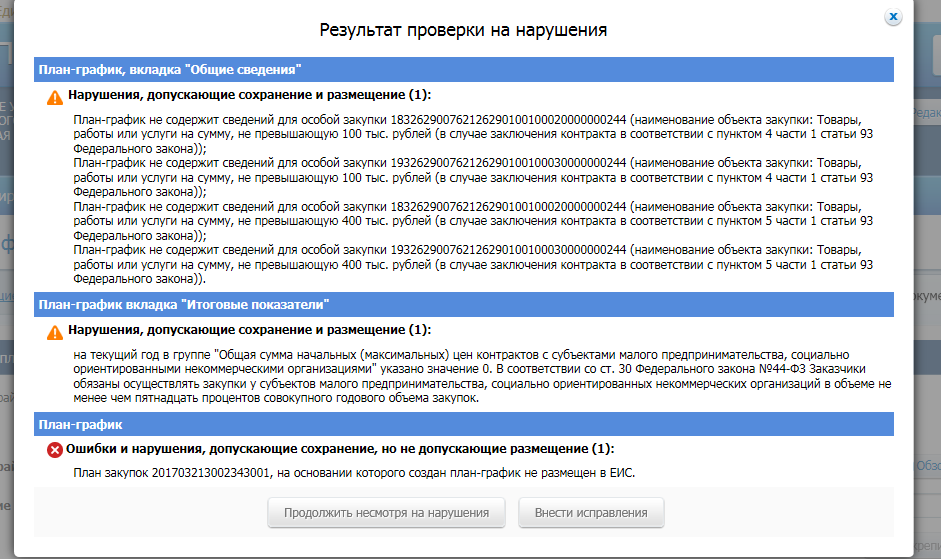Viewport: 941px width, 559px height.
Task: Click 'Ошибки и нарушения... не допускающие размещение' heading
Action: tap(340, 449)
